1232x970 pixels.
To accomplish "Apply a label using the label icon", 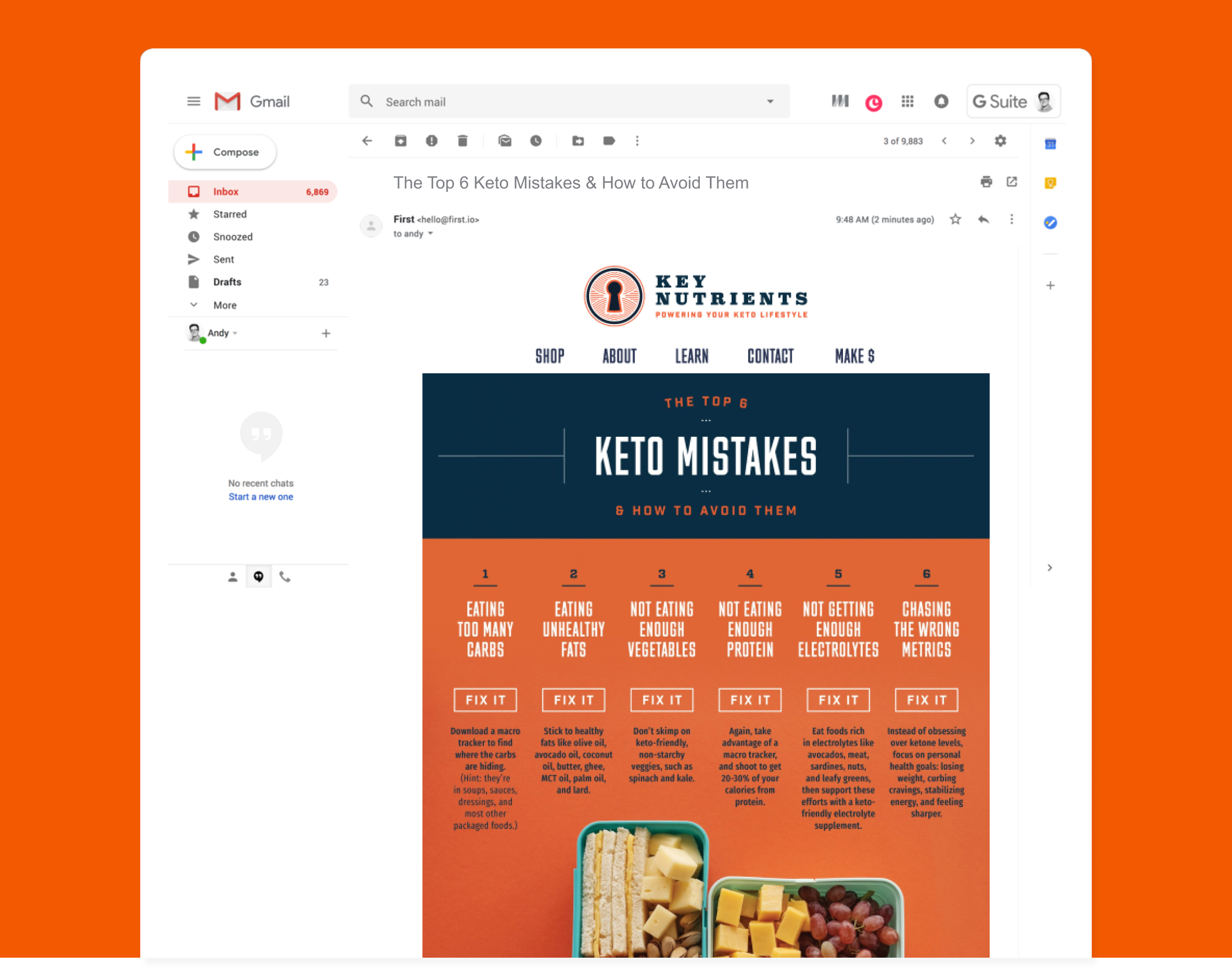I will pos(608,141).
